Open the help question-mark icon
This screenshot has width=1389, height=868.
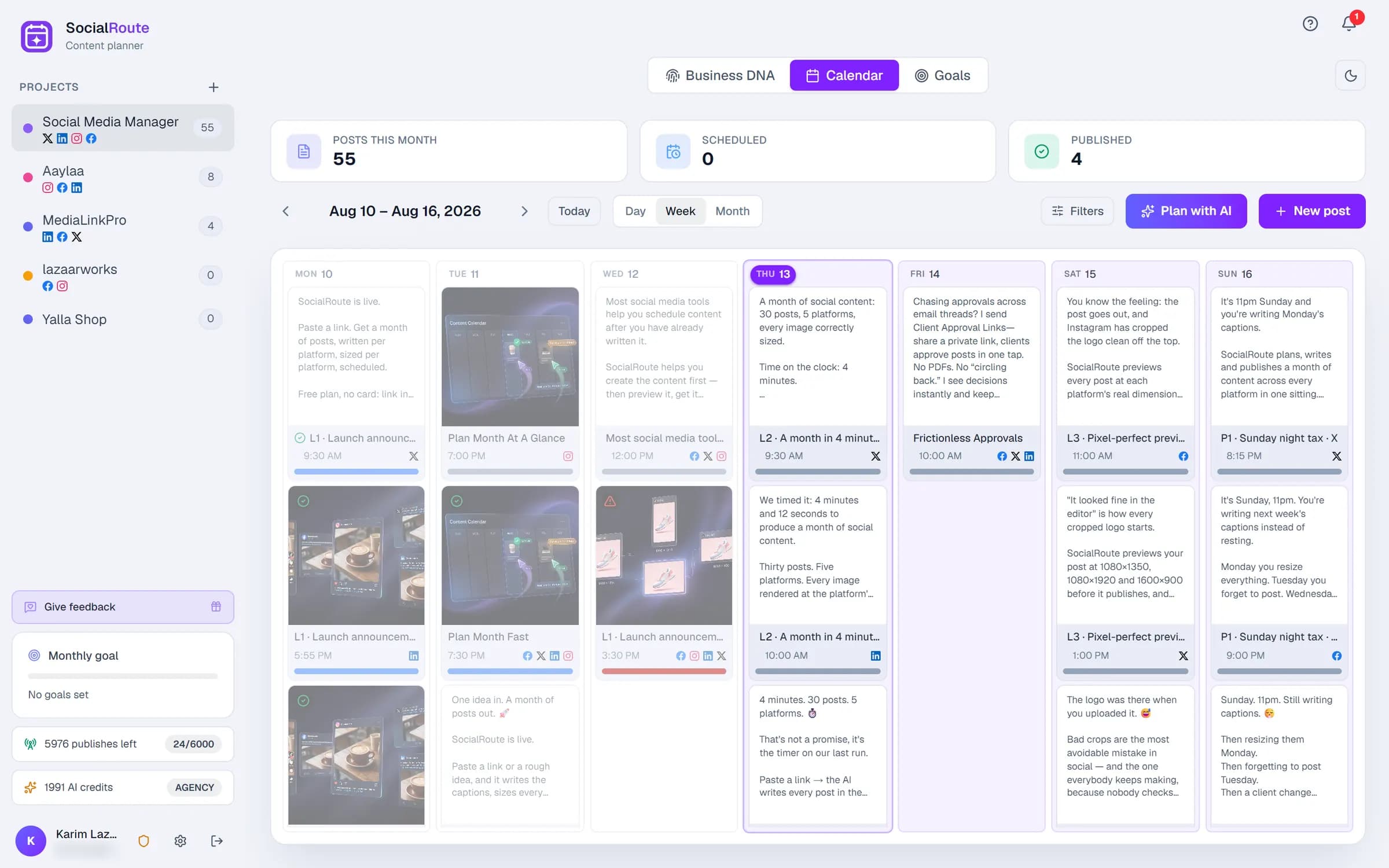pos(1310,24)
